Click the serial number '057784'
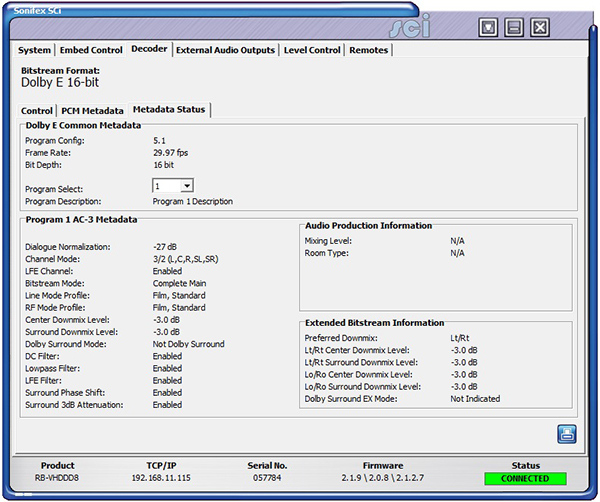Viewport: 600px width, 502px height. coord(267,478)
